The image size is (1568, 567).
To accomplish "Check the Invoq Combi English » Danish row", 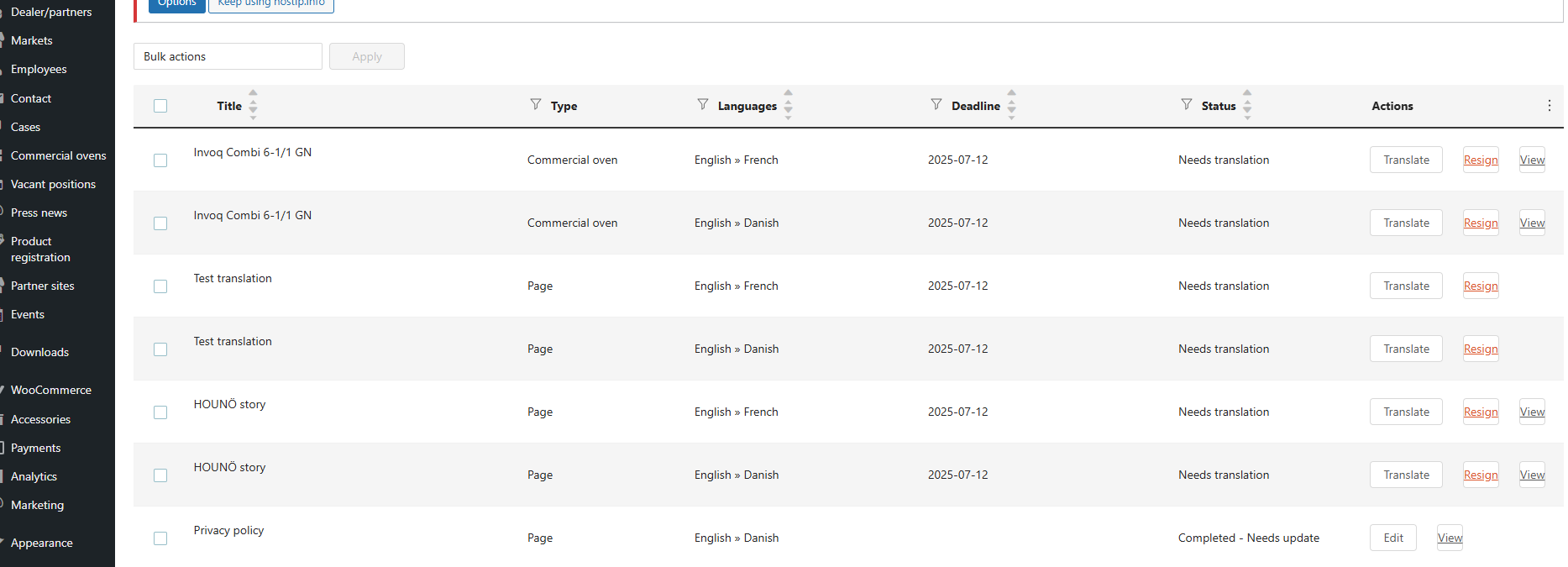I will tap(160, 223).
